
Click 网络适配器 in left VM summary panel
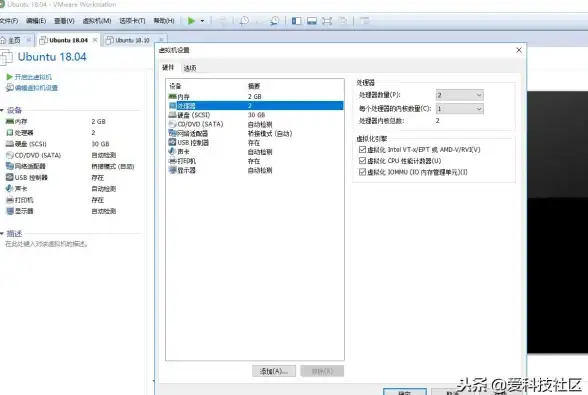[26, 166]
